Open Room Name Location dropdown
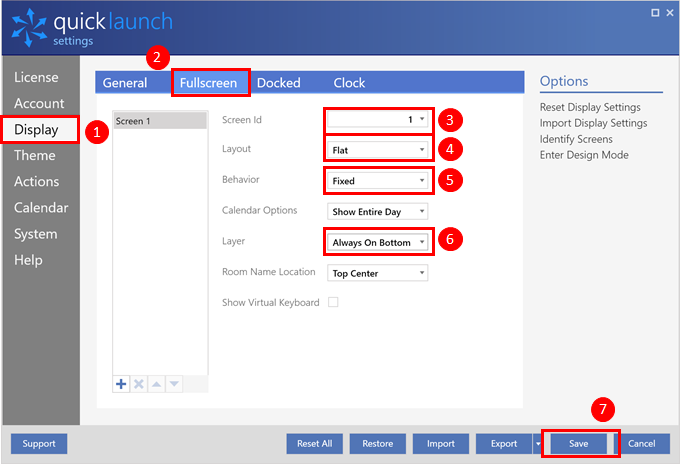680x464 pixels. 378,273
